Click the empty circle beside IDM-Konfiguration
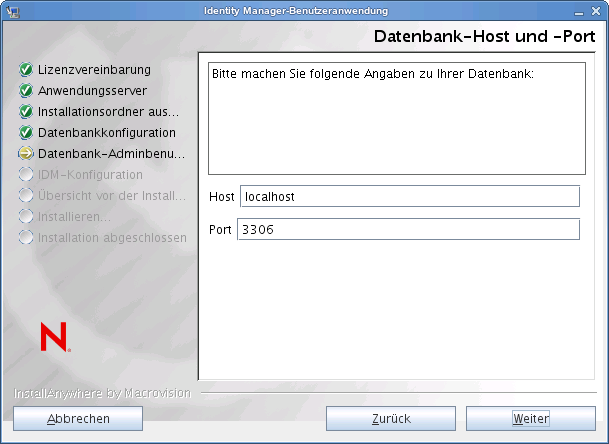 click(x=26, y=174)
